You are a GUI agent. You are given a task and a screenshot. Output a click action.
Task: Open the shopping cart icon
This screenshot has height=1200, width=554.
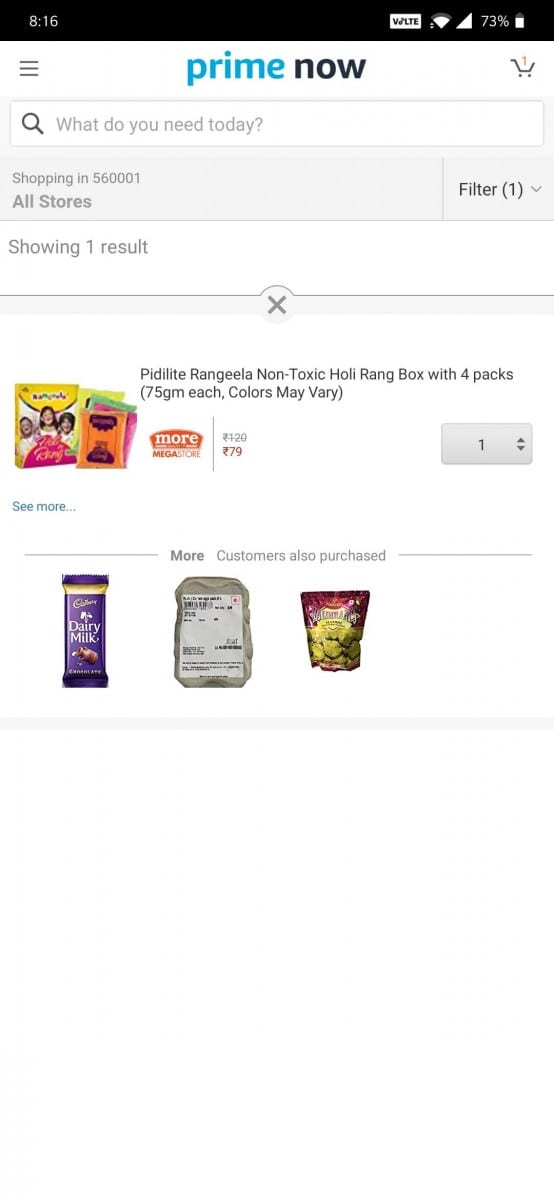[522, 67]
